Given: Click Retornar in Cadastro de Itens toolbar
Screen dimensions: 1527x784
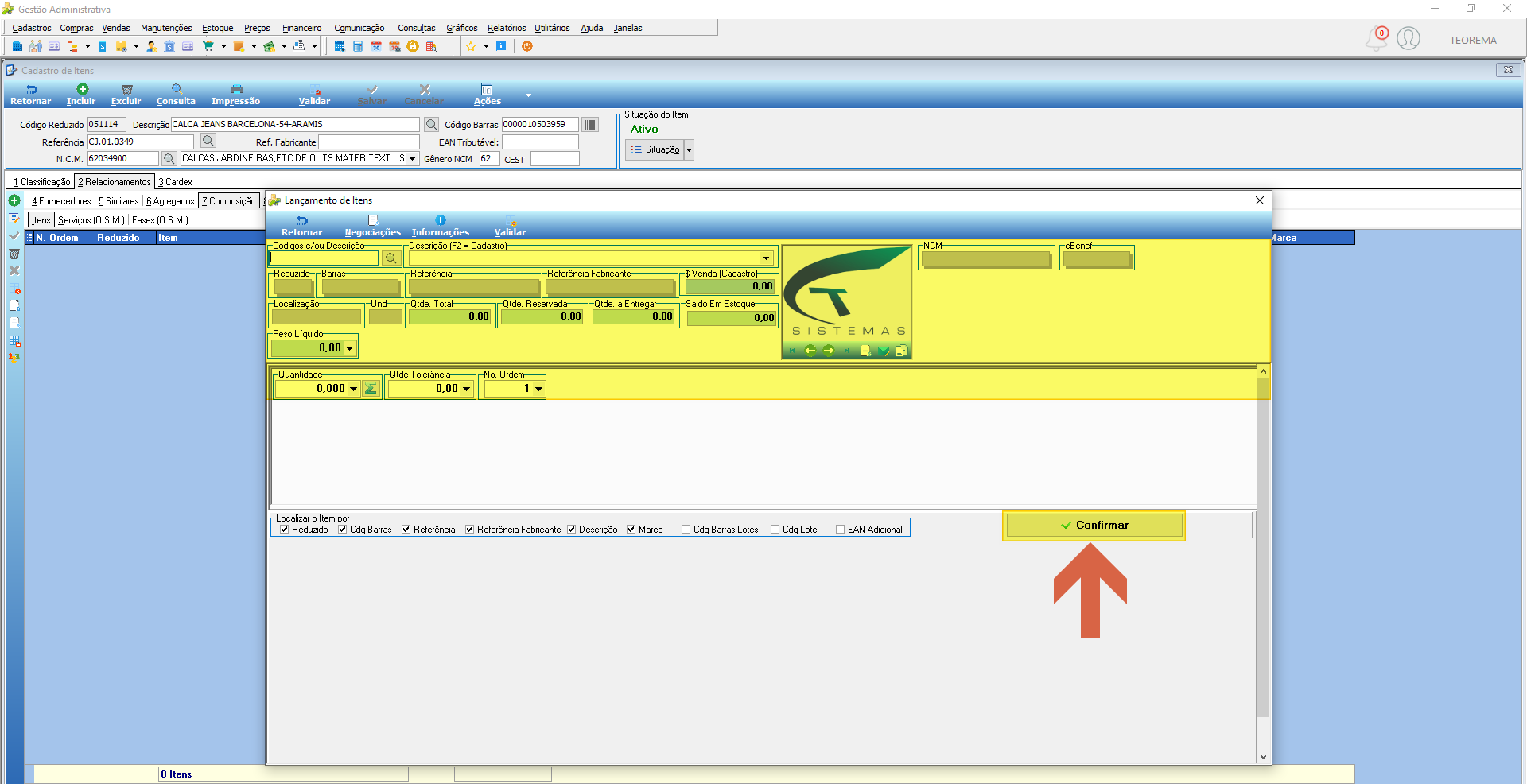Looking at the screenshot, I should pos(30,95).
